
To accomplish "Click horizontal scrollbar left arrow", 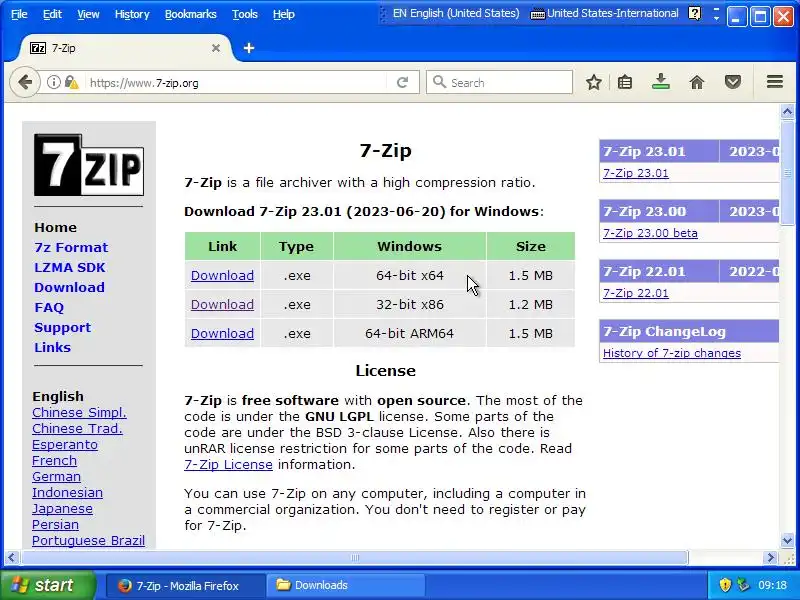I will click(11, 558).
